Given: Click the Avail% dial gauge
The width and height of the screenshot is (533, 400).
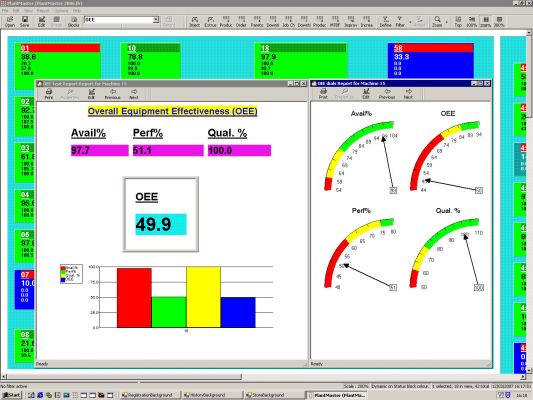Looking at the screenshot, I should [x=361, y=156].
